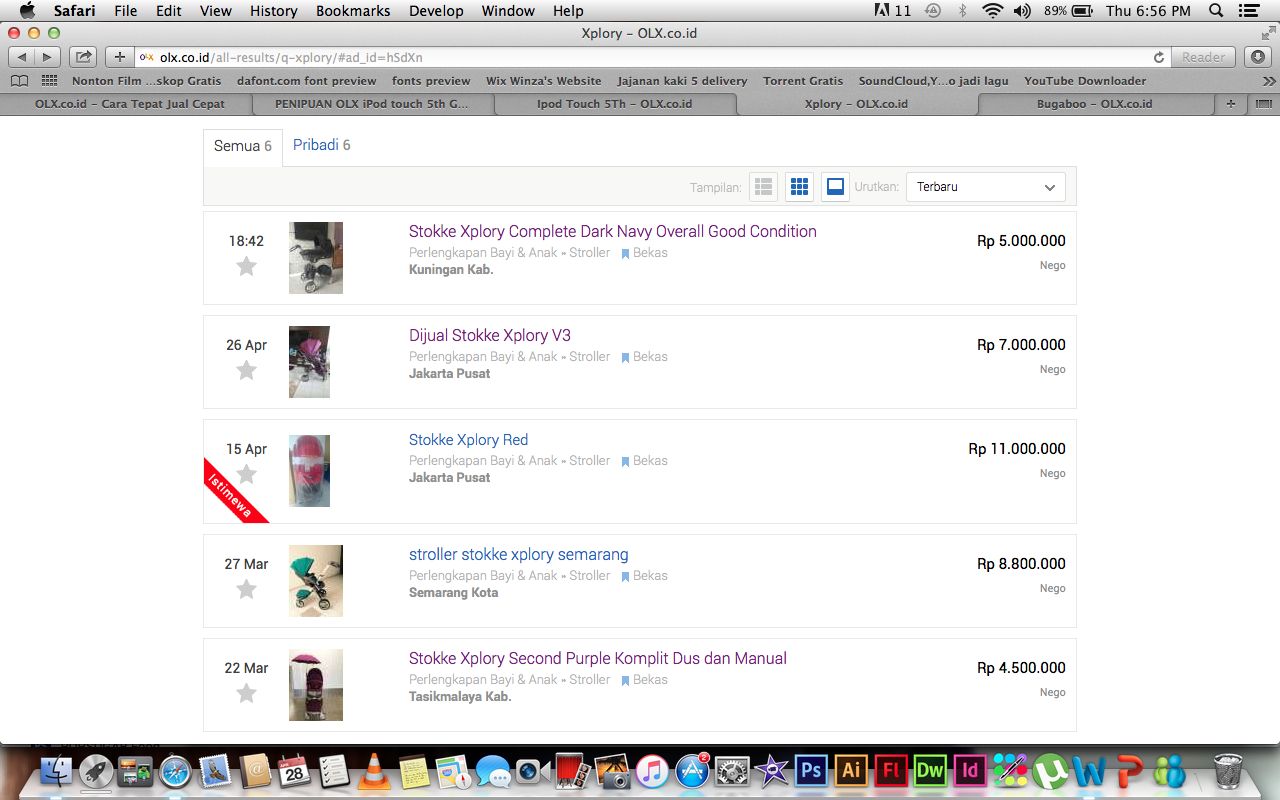Star the Stokke Xplory Red listing
Screen dimensions: 1280x800
[246, 474]
